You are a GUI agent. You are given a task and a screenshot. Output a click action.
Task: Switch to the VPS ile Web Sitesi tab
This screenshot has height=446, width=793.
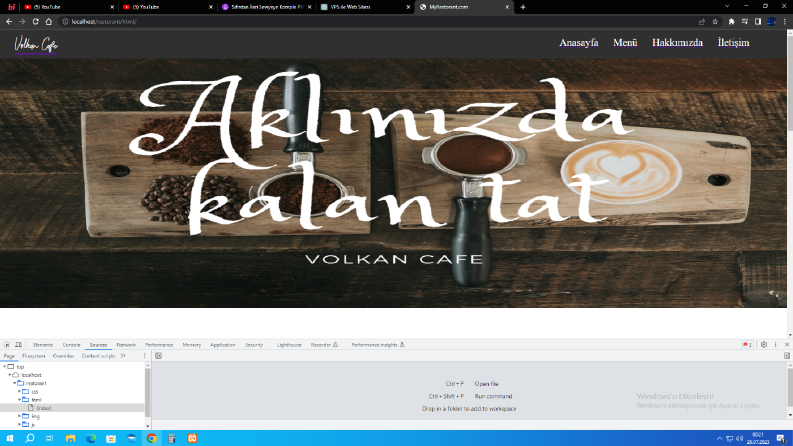tap(365, 7)
